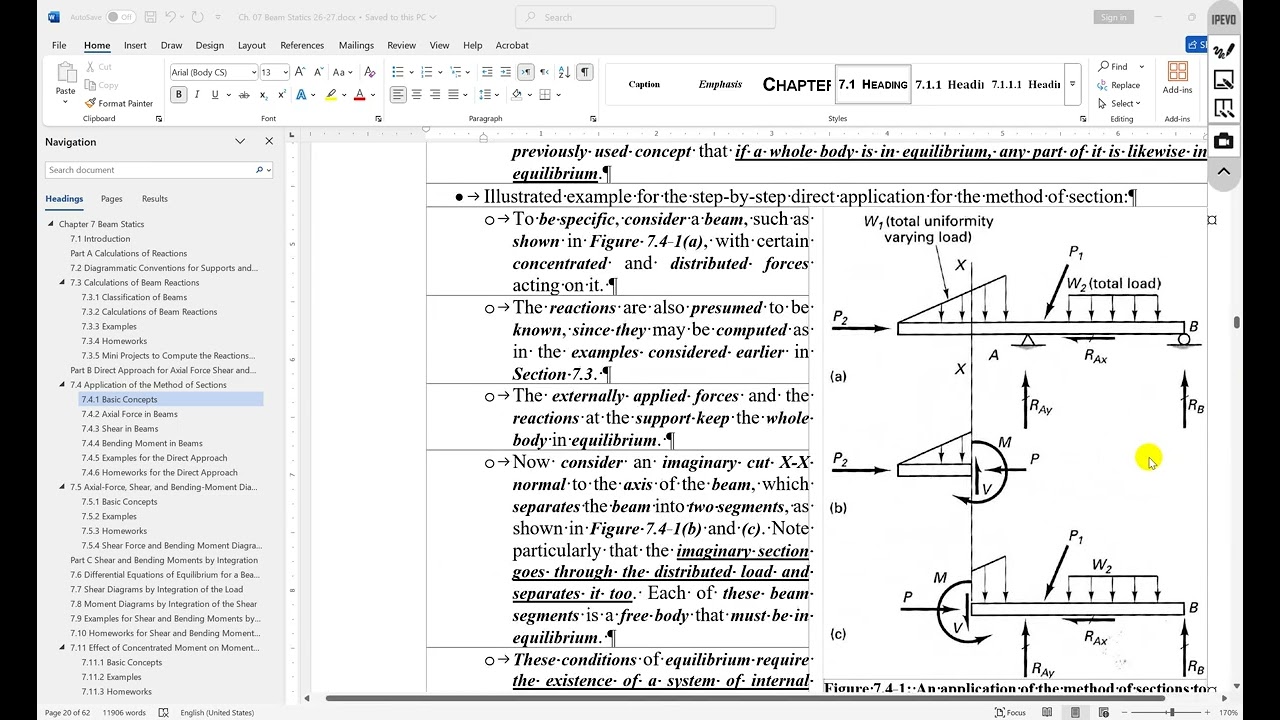Open the References tab
1280x720 pixels.
click(x=302, y=45)
